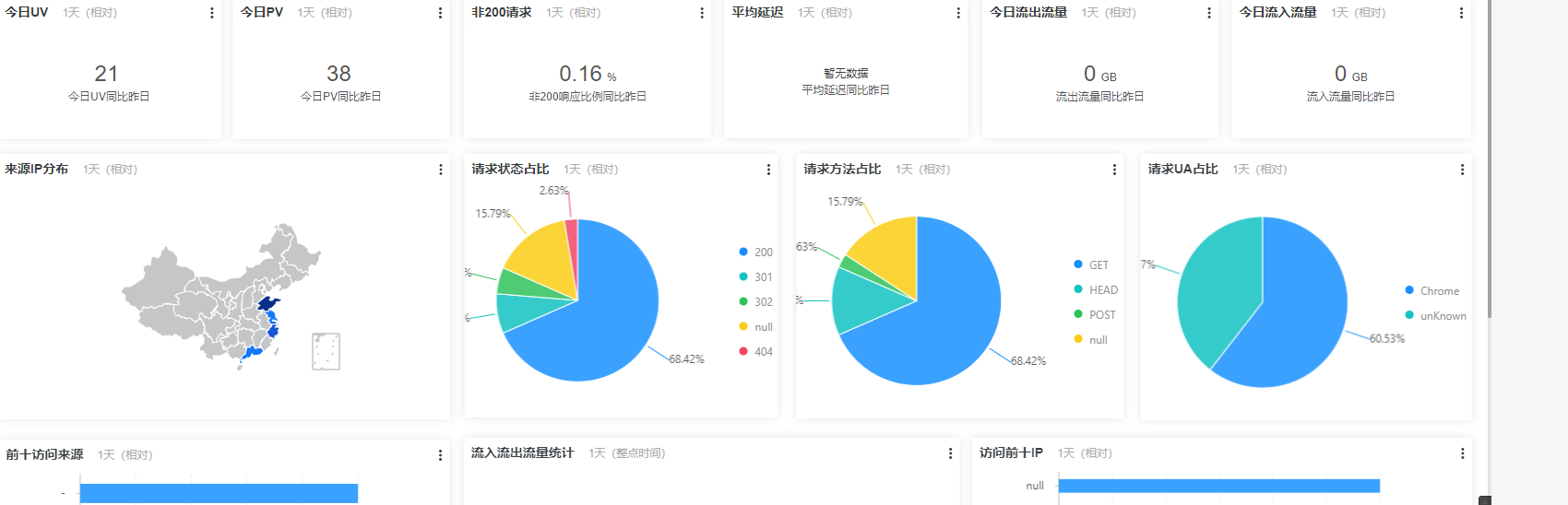Expand the 请求方法占比 chart options menu
The width and height of the screenshot is (1568, 505).
point(1114,170)
